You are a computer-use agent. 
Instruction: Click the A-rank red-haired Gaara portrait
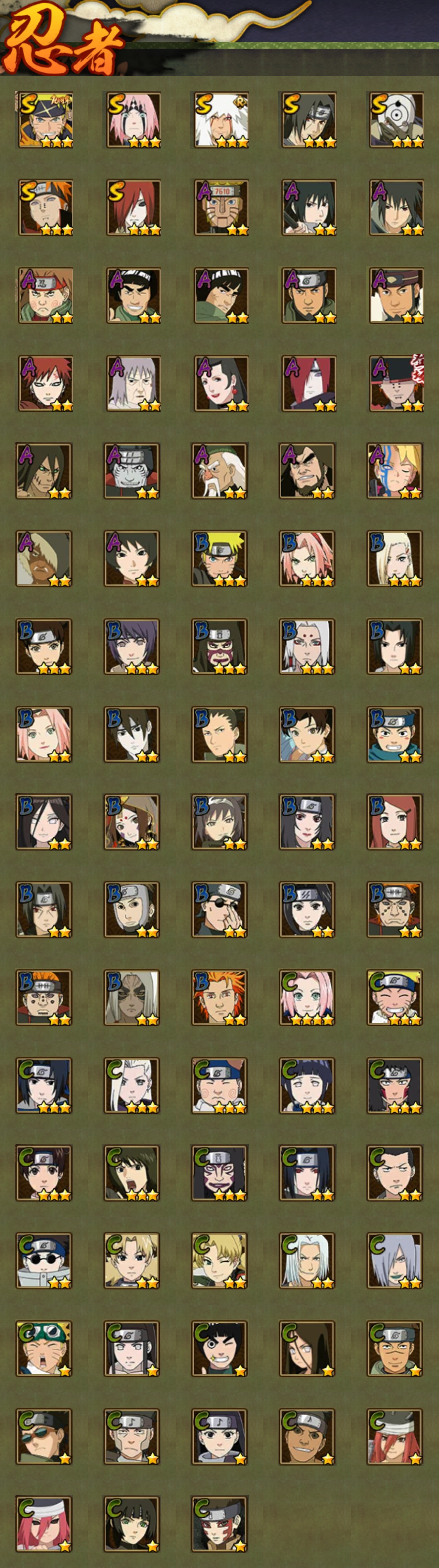44,384
